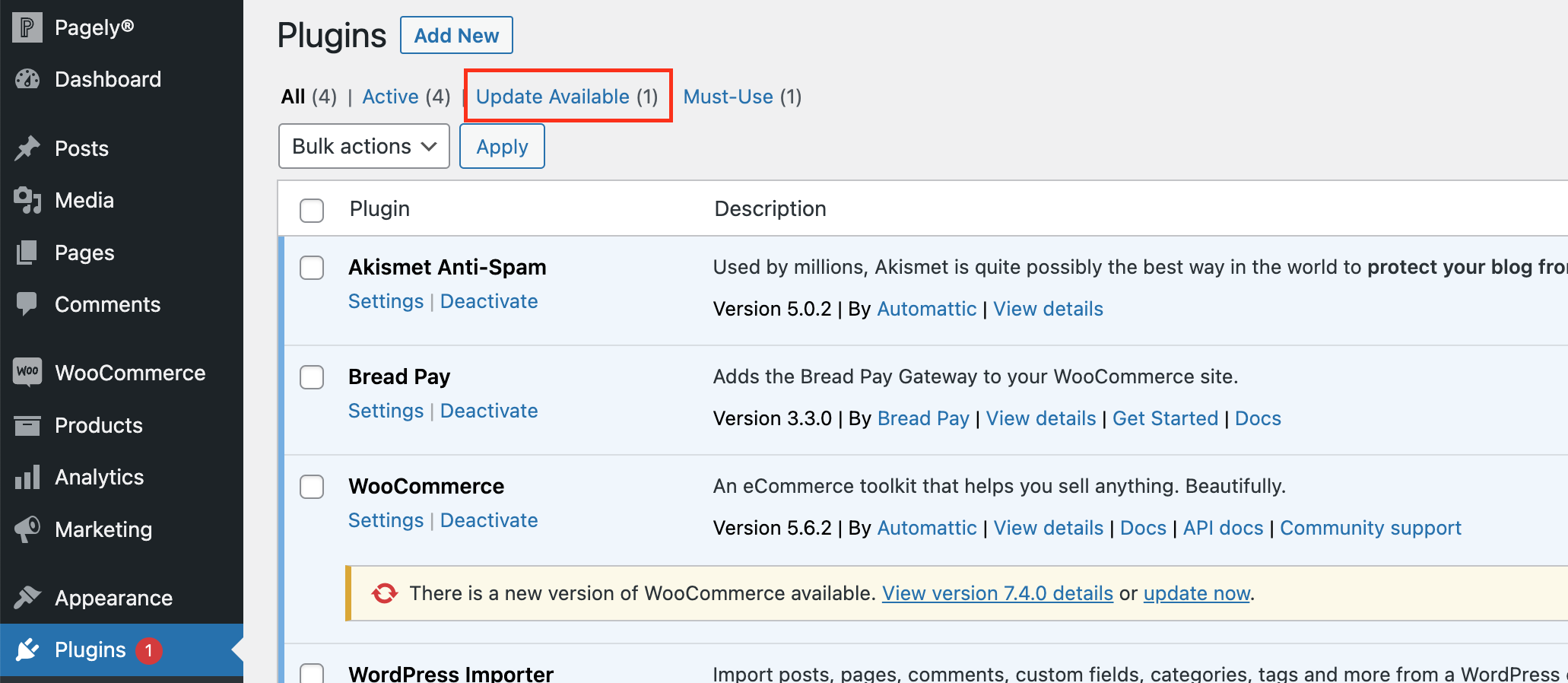Click the Media library icon
The image size is (1568, 683).
pos(27,200)
